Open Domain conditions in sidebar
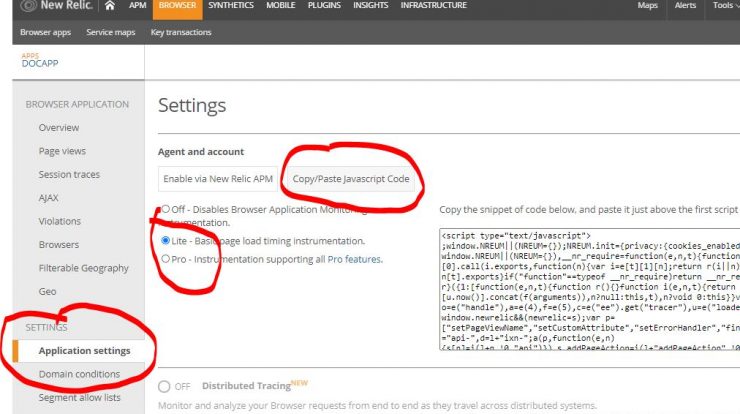This screenshot has height=414, width=740. [x=79, y=374]
